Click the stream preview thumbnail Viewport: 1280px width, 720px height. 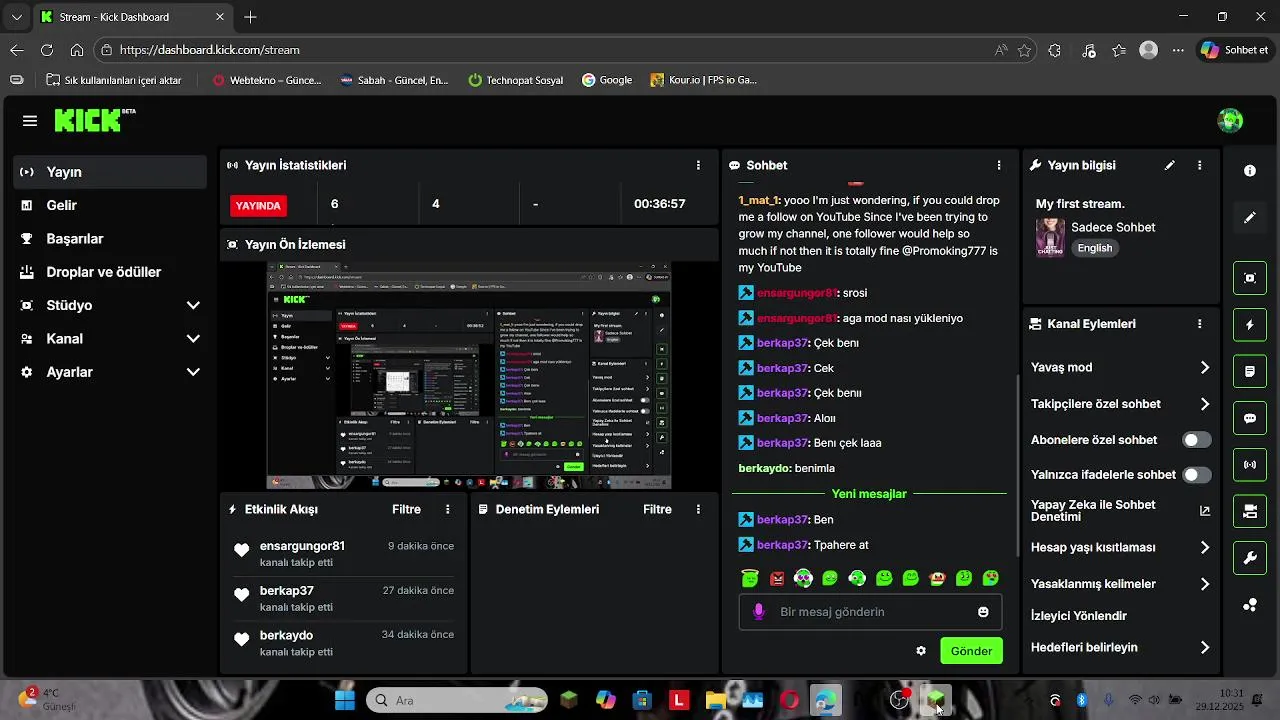click(469, 376)
